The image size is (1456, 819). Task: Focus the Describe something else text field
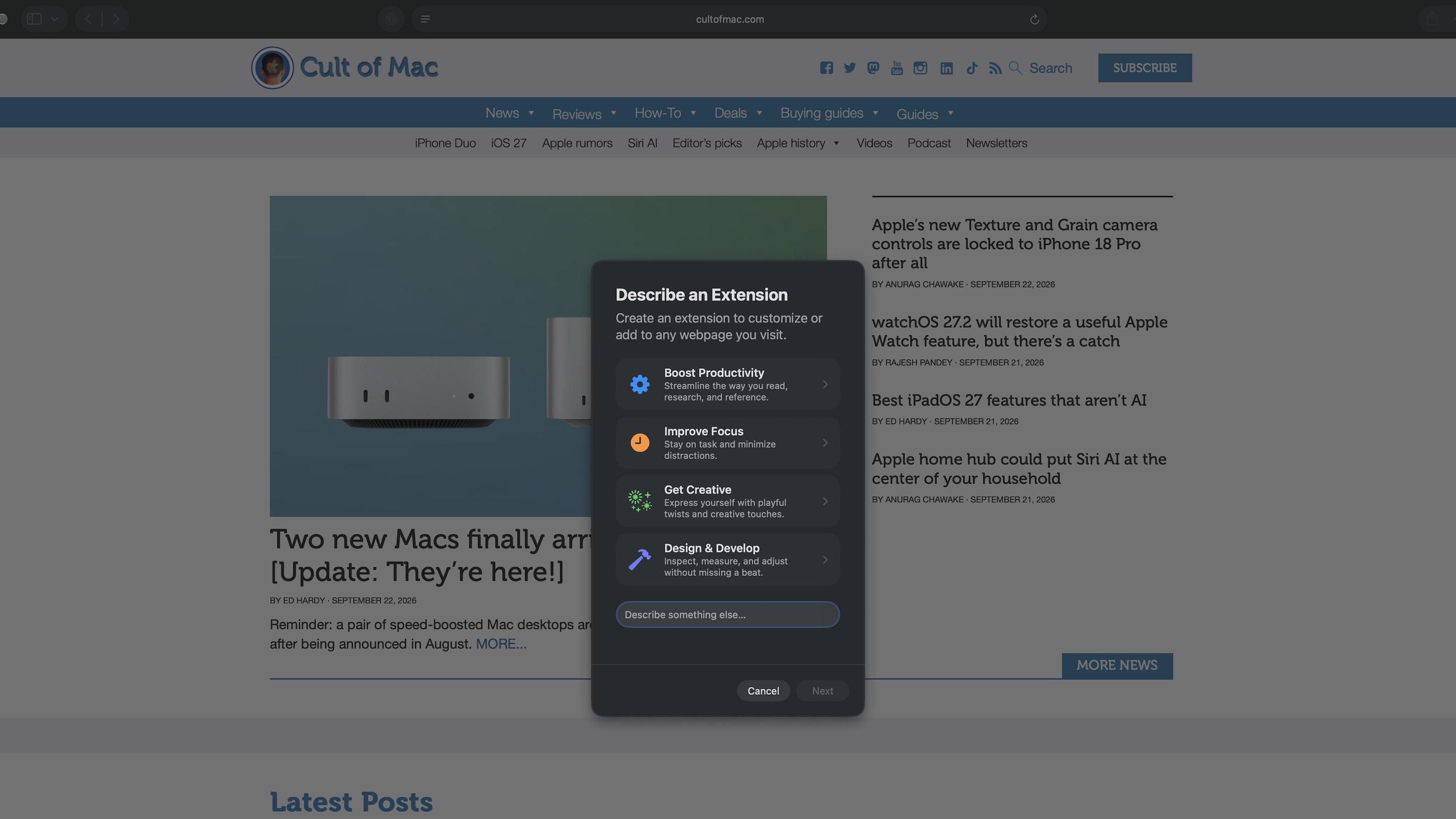pyautogui.click(x=728, y=614)
